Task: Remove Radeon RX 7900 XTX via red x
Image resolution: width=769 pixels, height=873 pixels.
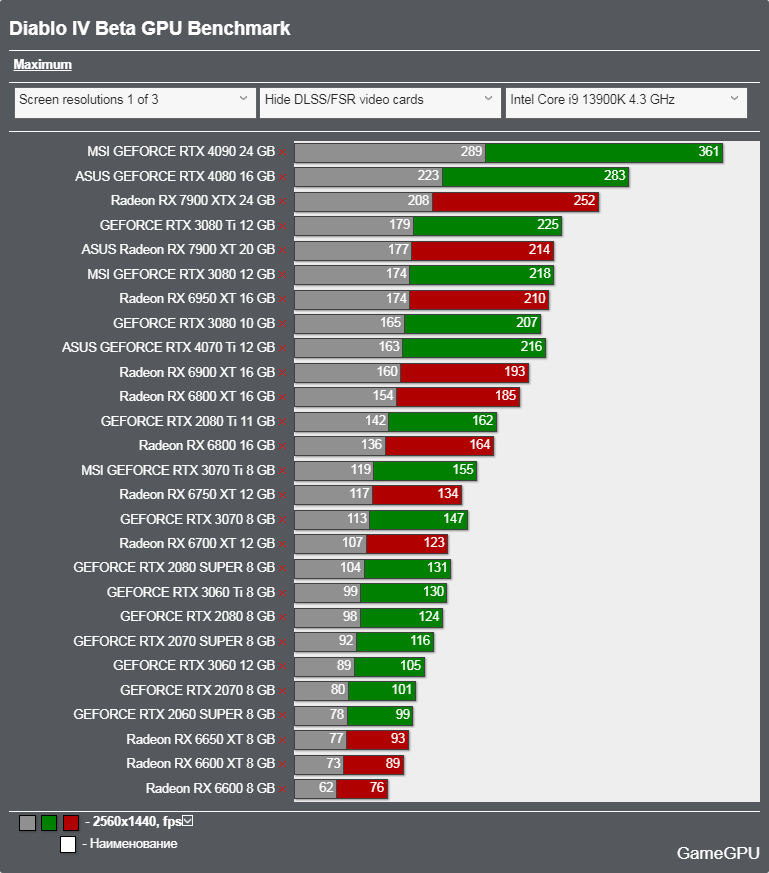Action: [x=283, y=201]
